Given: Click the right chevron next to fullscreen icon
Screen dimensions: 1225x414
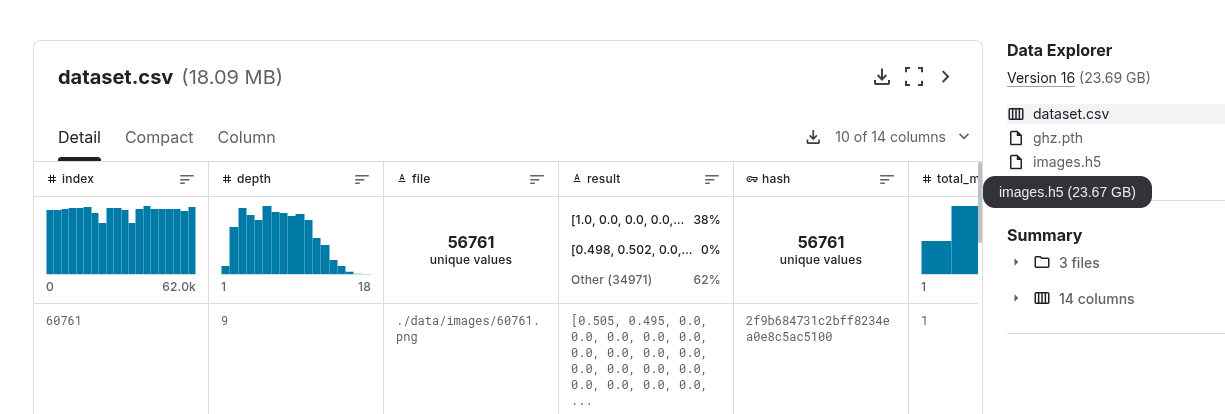Looking at the screenshot, I should [x=946, y=77].
